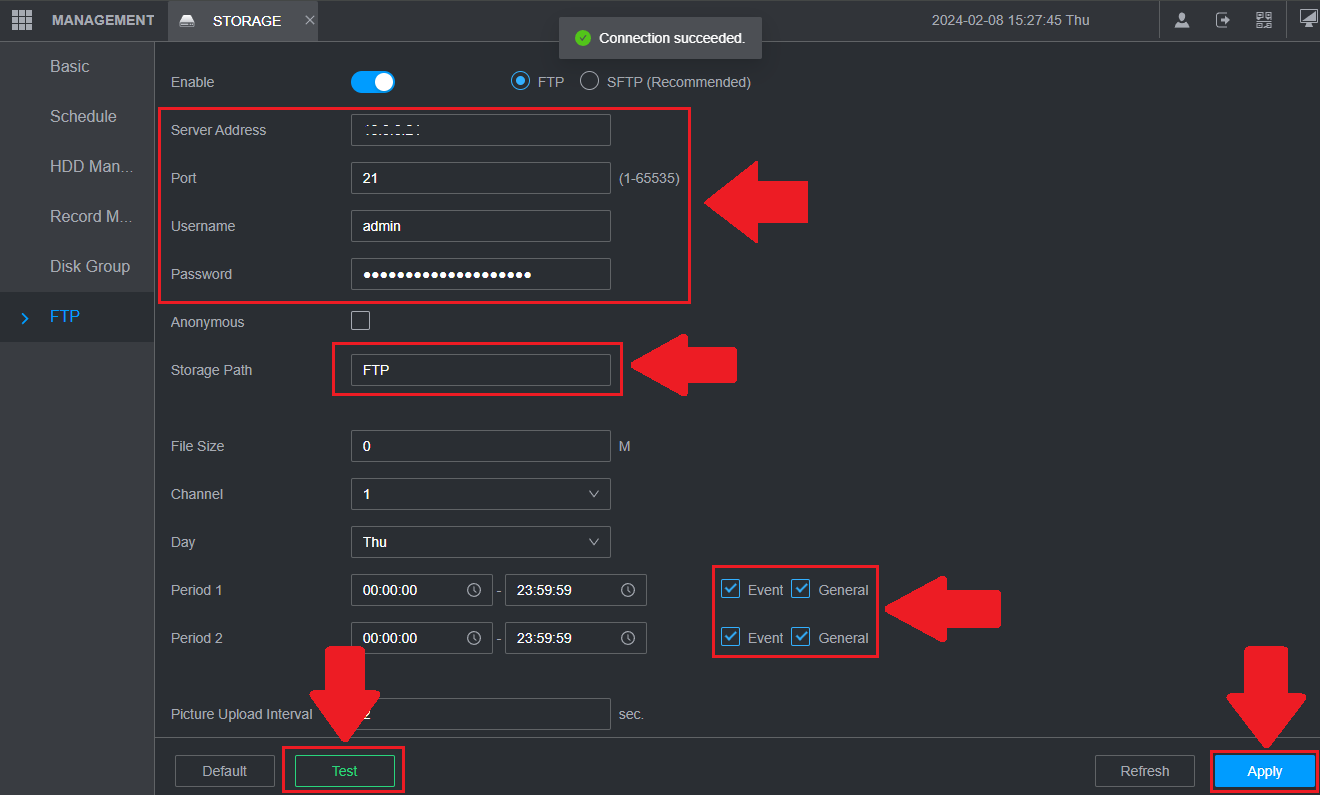Click the Refresh button

1145,771
